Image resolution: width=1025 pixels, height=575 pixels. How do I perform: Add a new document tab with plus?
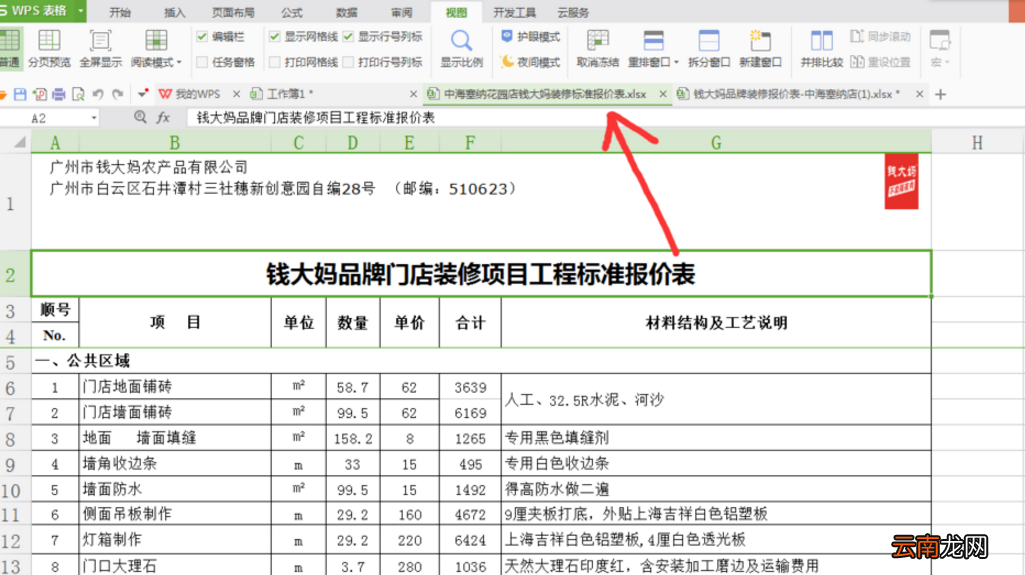point(941,94)
